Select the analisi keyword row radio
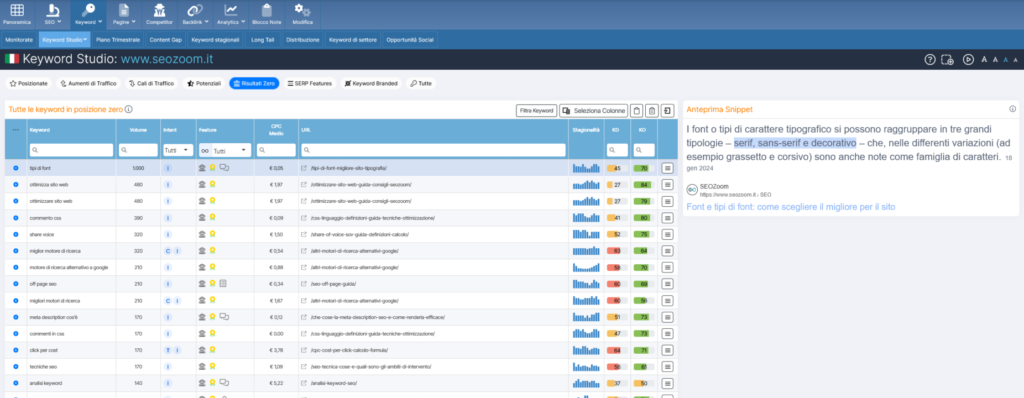Image resolution: width=1024 pixels, height=398 pixels. click(15, 383)
